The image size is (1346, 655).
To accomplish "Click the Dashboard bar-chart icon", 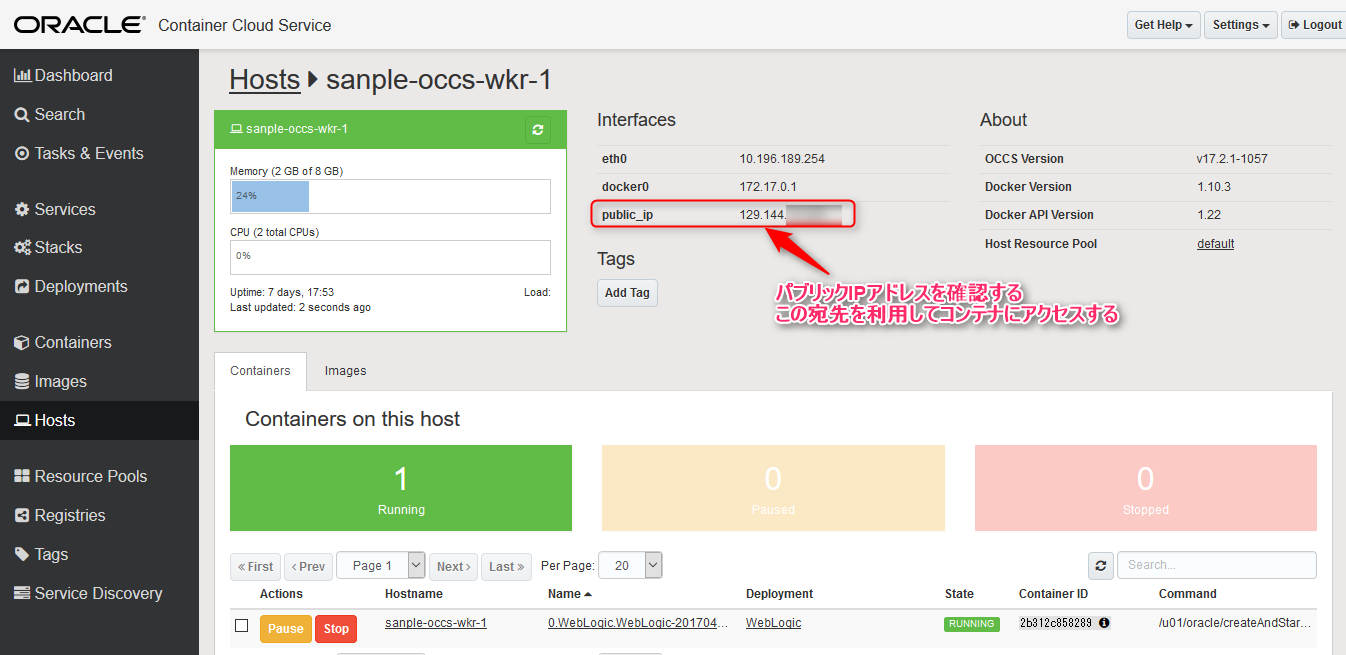I will (22, 75).
